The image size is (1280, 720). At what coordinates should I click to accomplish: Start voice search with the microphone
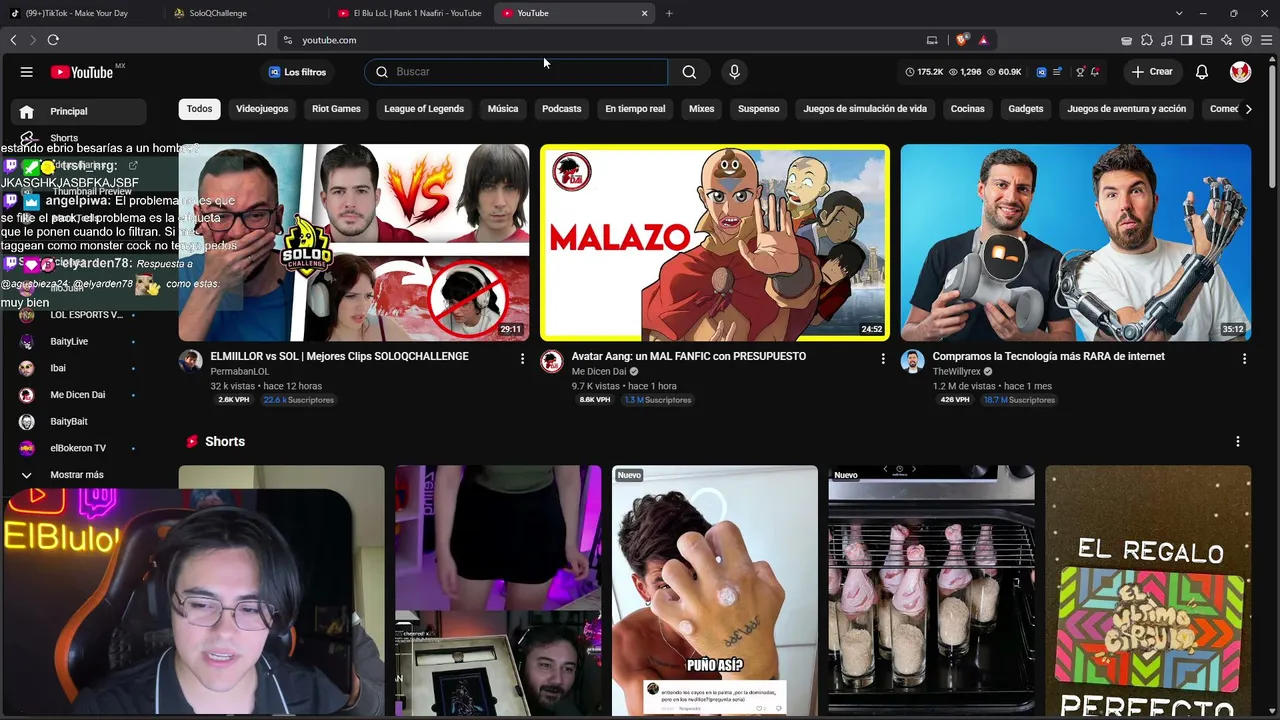(x=734, y=72)
